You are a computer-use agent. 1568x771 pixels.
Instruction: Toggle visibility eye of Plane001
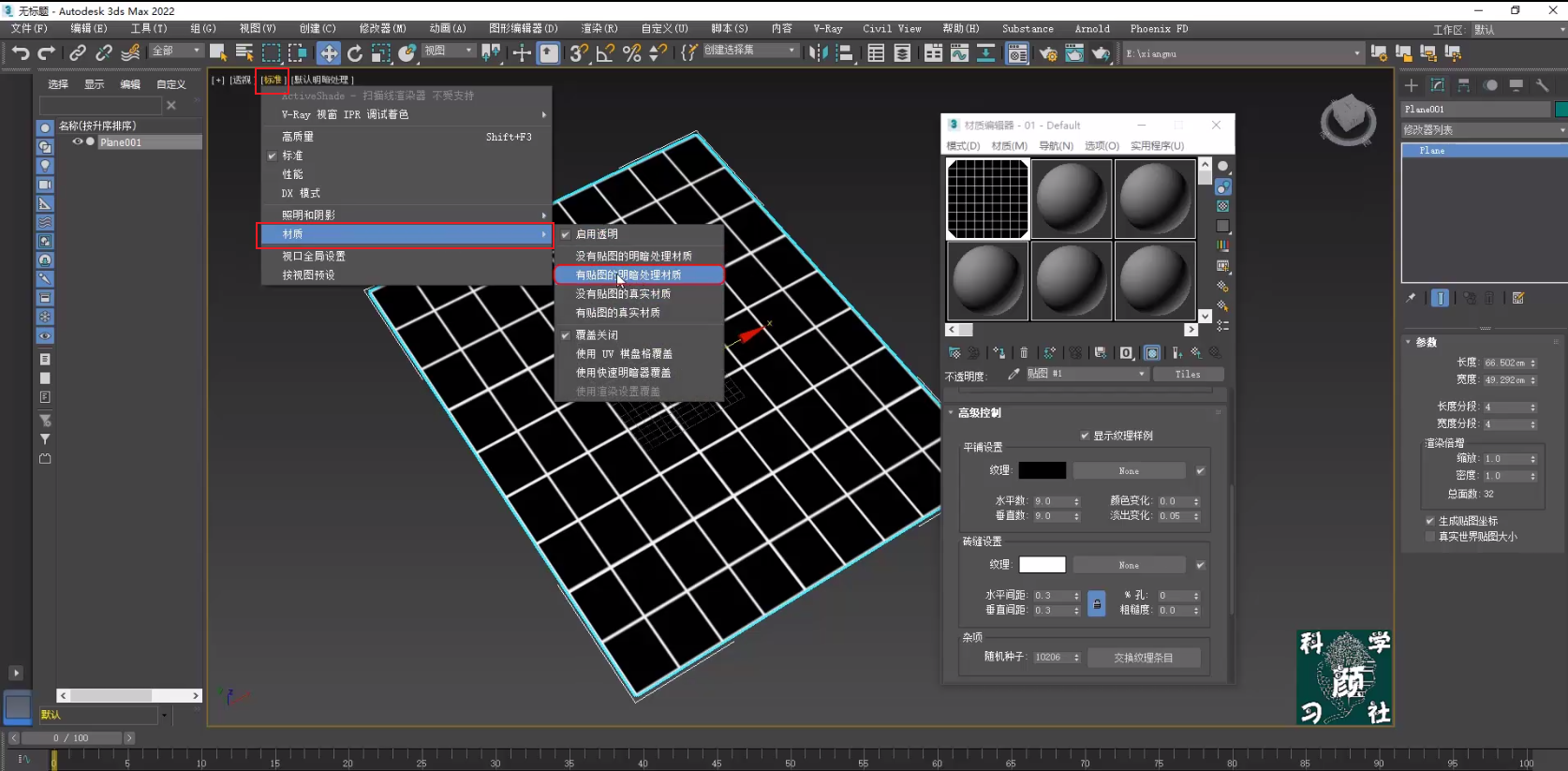click(78, 142)
